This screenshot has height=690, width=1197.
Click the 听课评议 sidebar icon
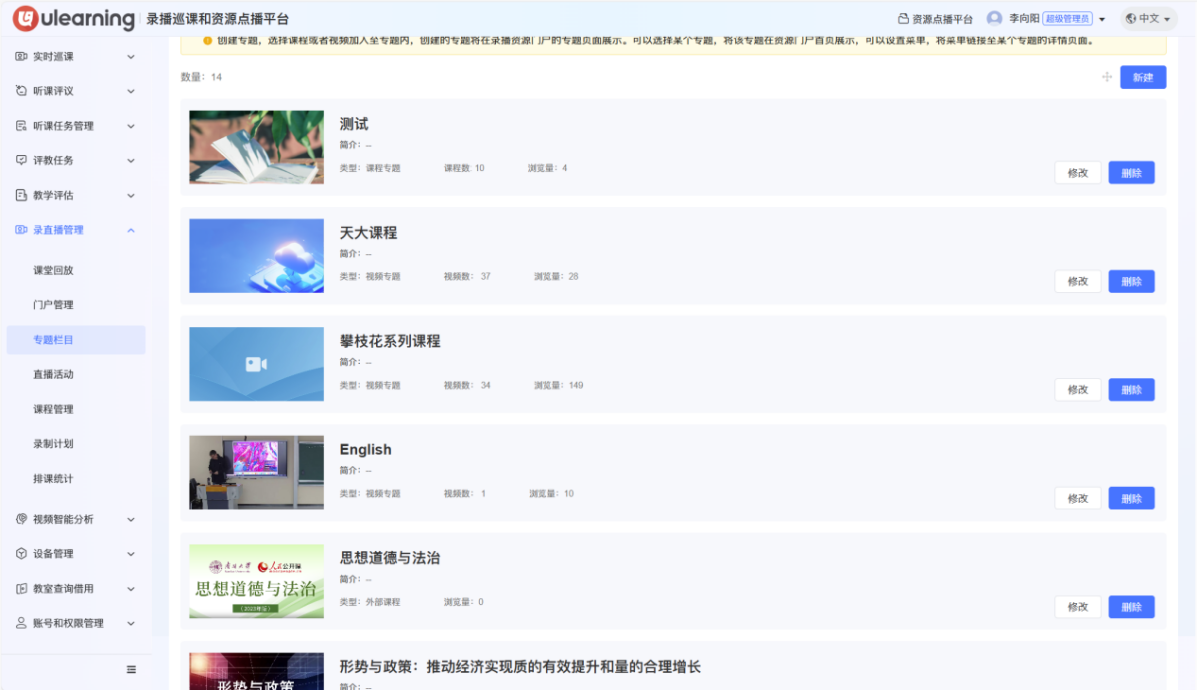[x=22, y=91]
